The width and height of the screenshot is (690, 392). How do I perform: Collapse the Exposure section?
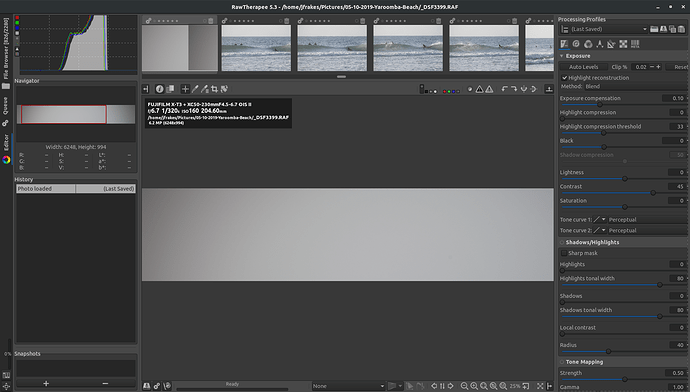click(x=562, y=56)
